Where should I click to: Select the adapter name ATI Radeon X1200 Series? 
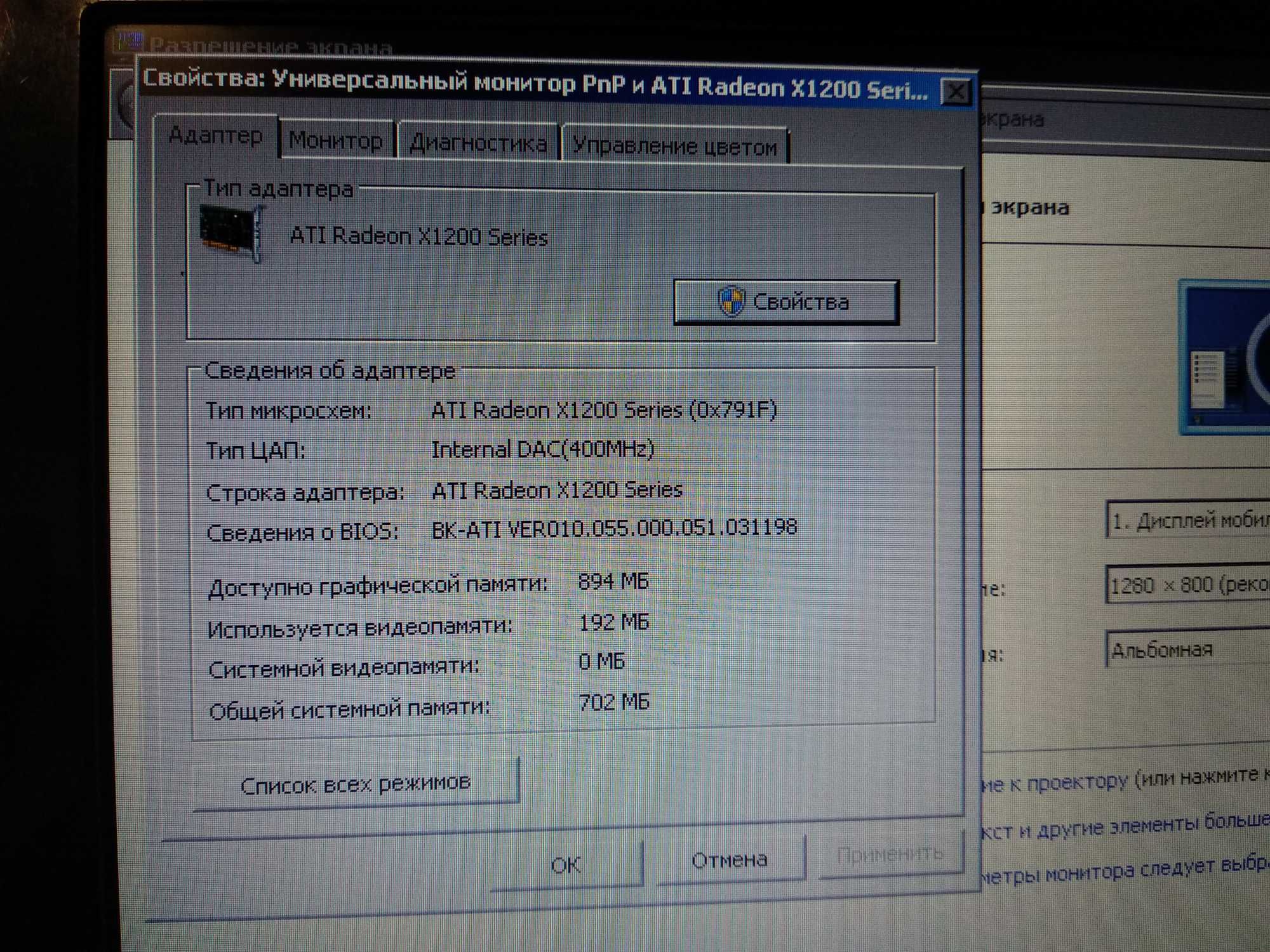pos(418,236)
